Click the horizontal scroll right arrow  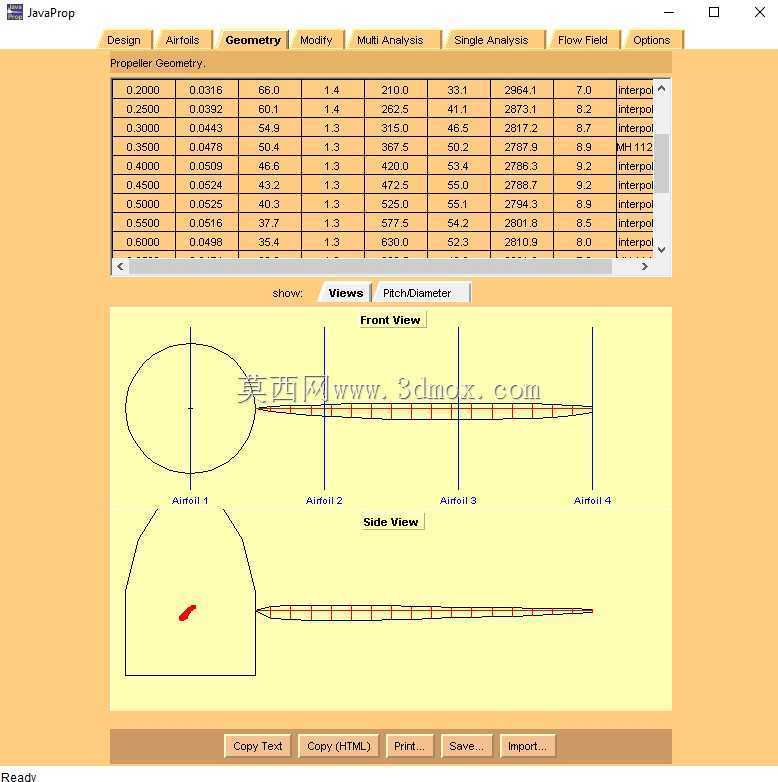(644, 266)
